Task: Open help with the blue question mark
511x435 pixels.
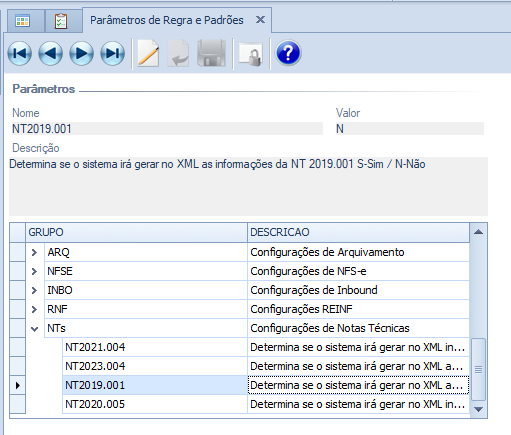Action: pos(288,53)
